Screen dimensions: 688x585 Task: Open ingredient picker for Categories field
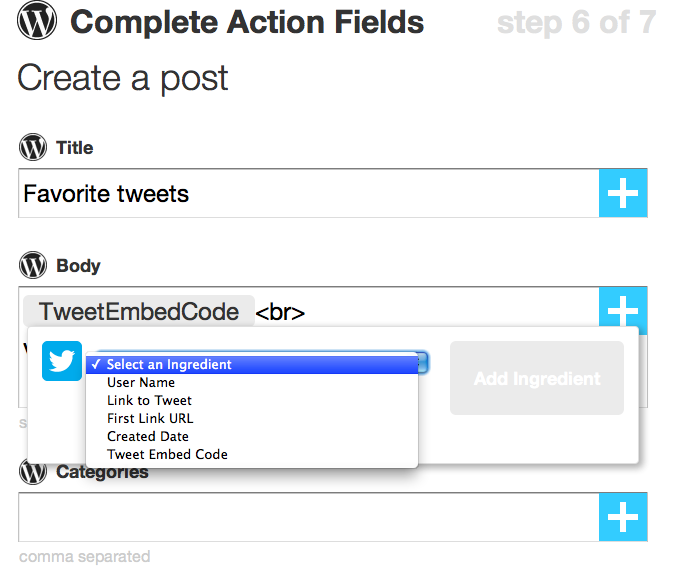623,517
